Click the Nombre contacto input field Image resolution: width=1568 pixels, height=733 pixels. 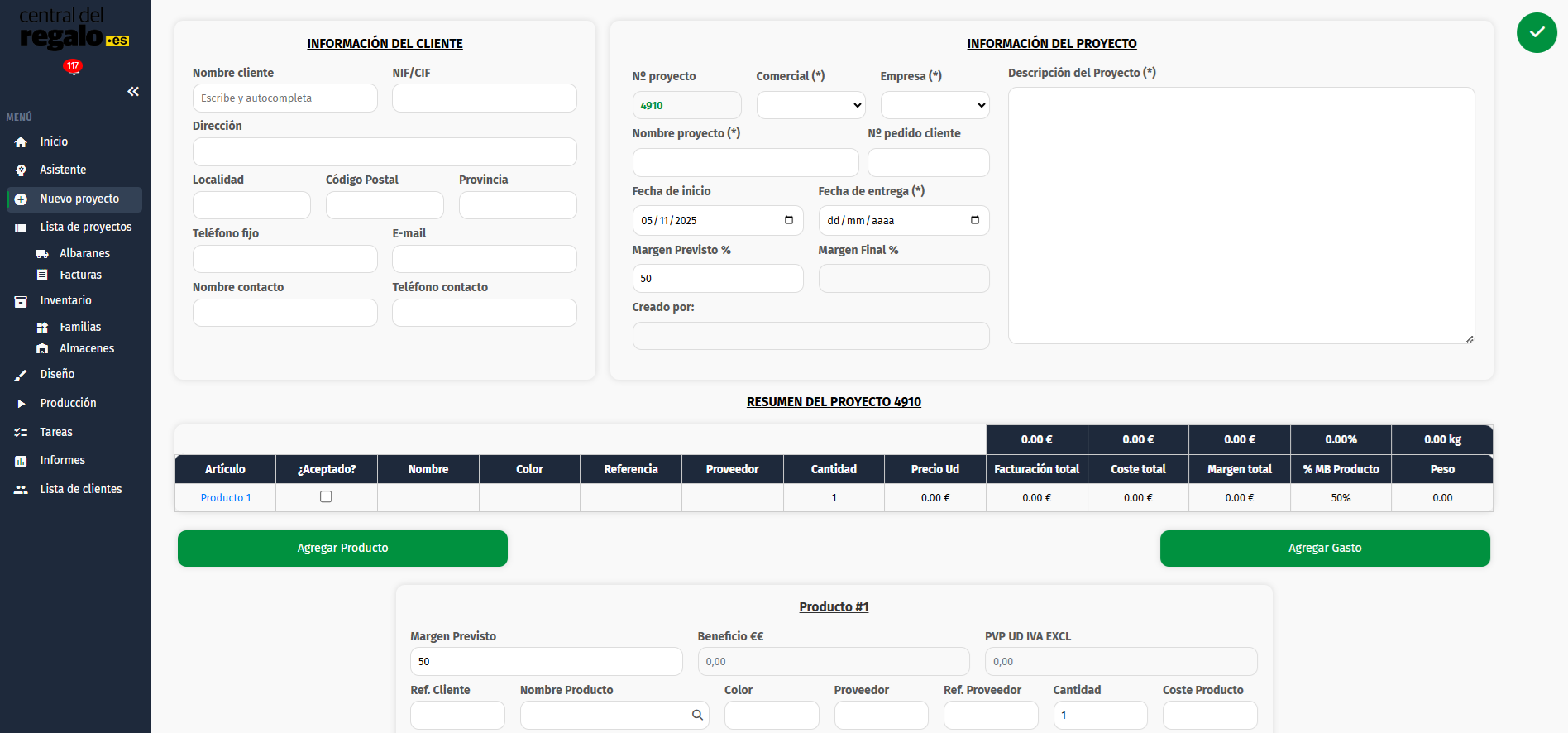[284, 313]
